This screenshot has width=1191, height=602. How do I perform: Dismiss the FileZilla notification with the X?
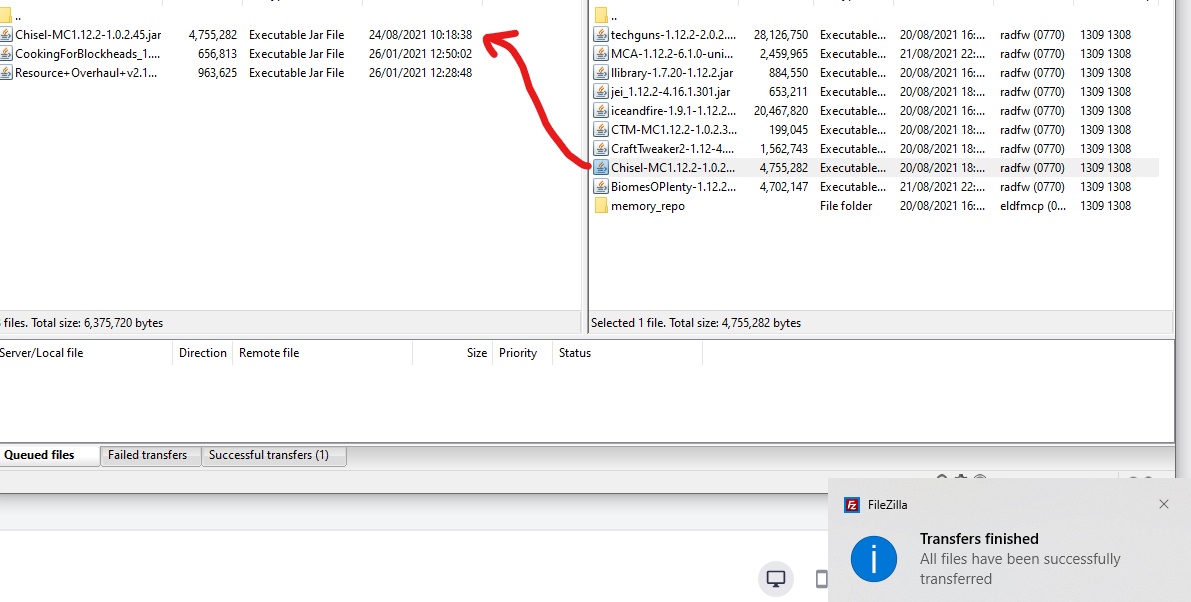[1164, 504]
